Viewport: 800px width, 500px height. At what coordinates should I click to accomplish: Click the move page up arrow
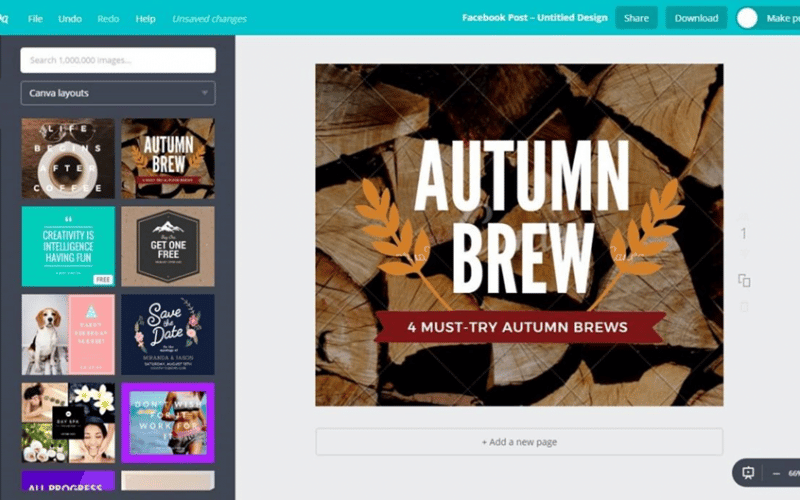pyautogui.click(x=743, y=214)
